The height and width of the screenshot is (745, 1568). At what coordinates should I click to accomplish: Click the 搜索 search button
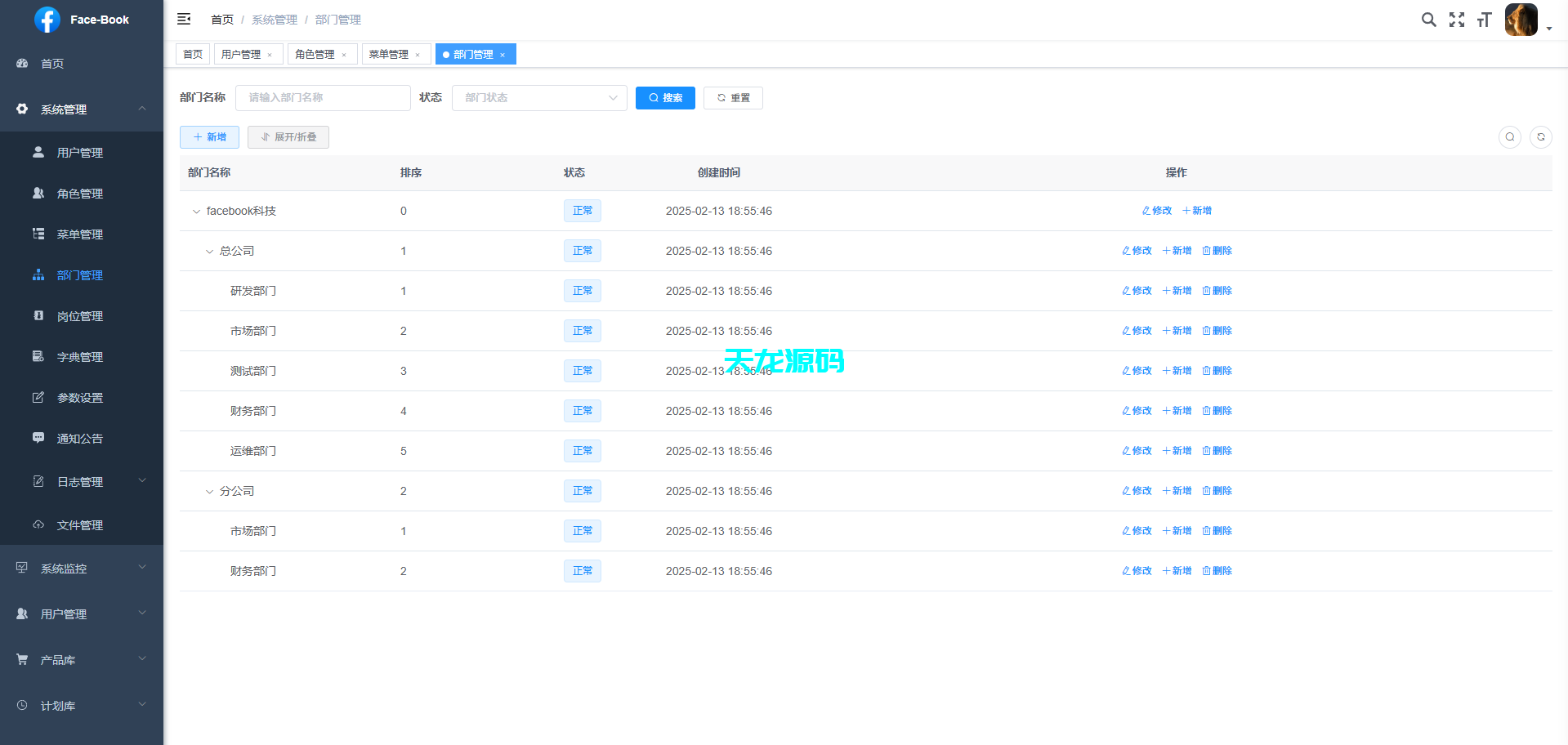[664, 97]
